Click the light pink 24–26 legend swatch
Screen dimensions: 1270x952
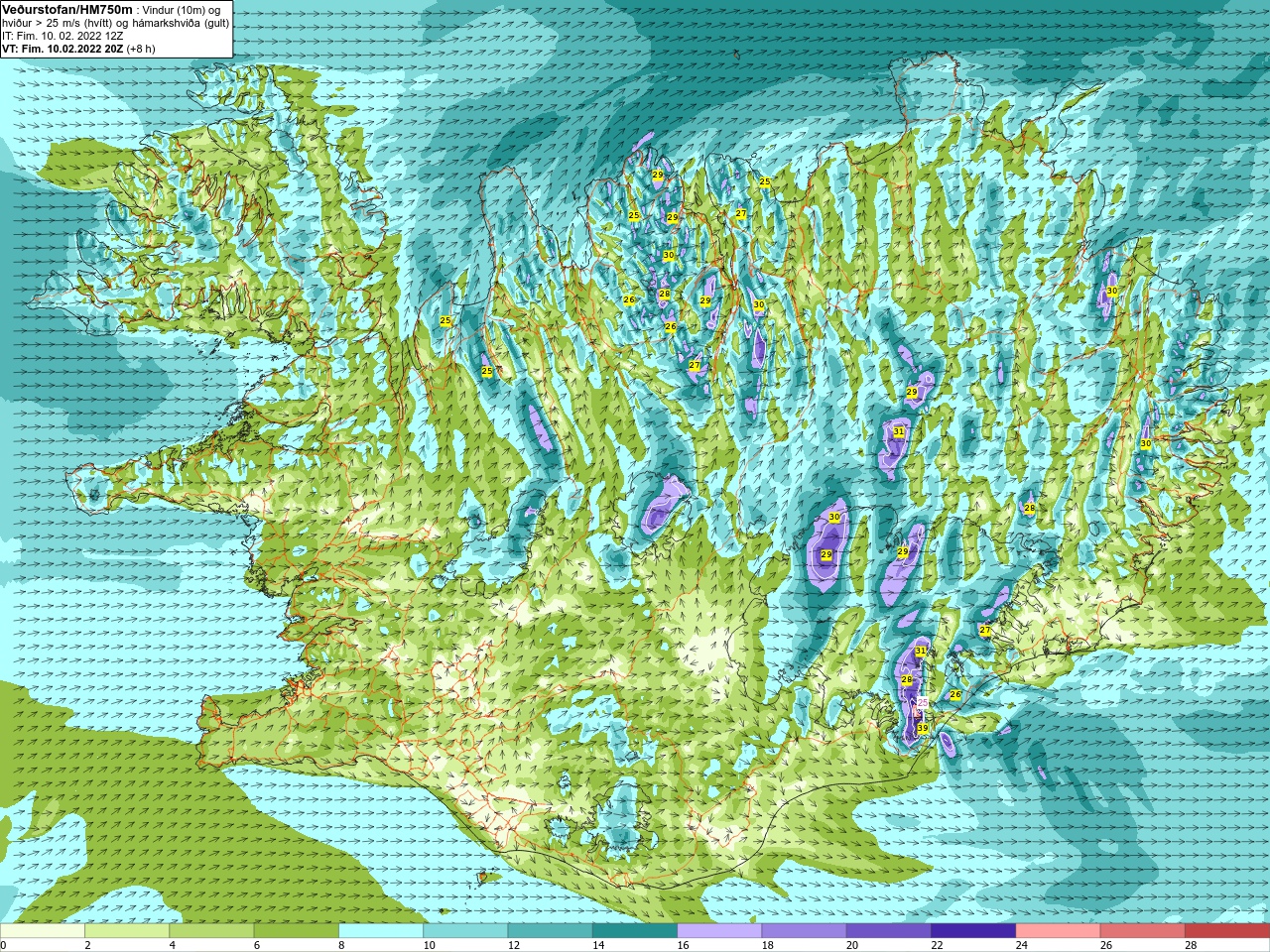tap(1058, 931)
